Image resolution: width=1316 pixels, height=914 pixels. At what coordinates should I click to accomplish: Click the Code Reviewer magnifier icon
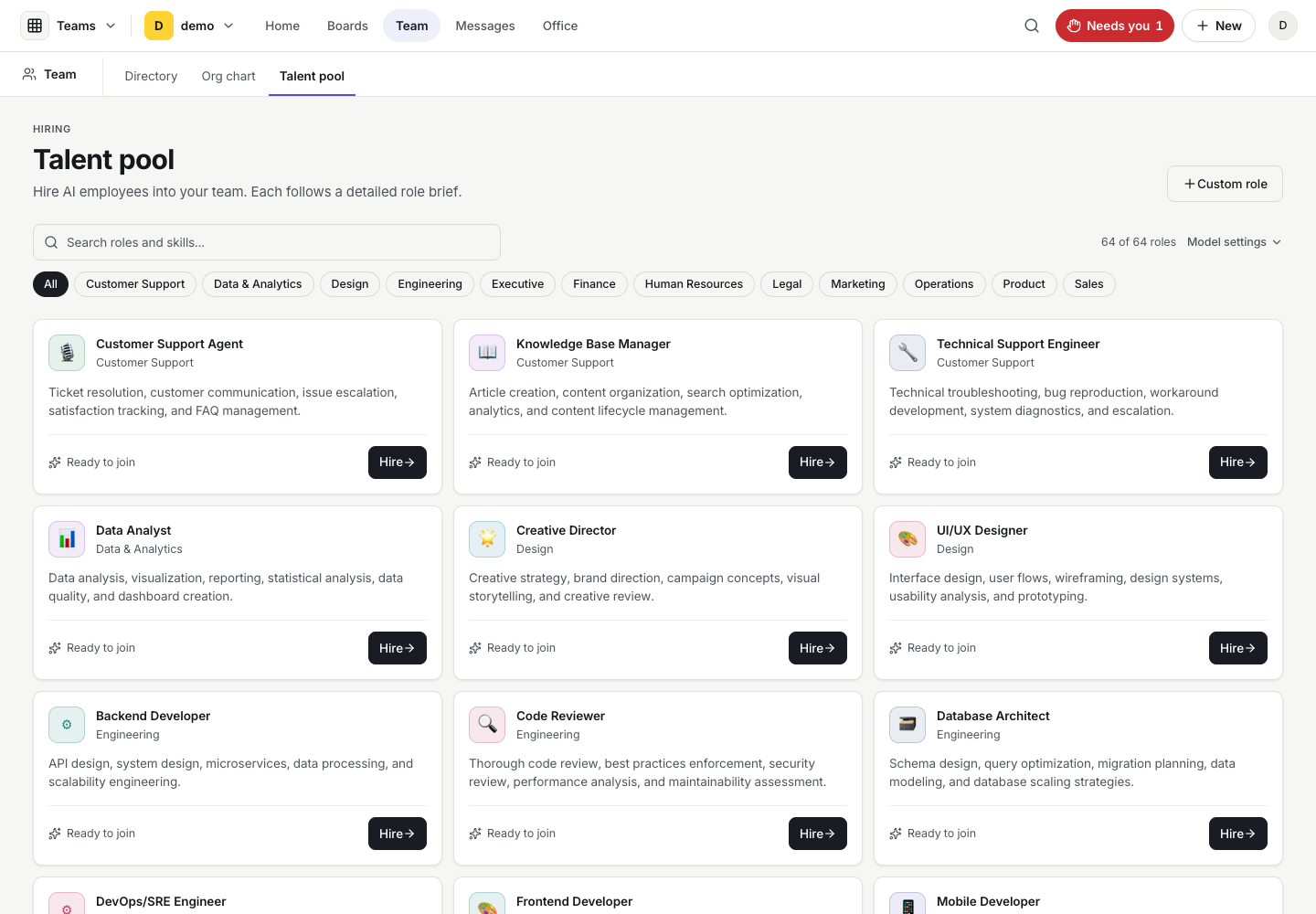[x=487, y=725]
